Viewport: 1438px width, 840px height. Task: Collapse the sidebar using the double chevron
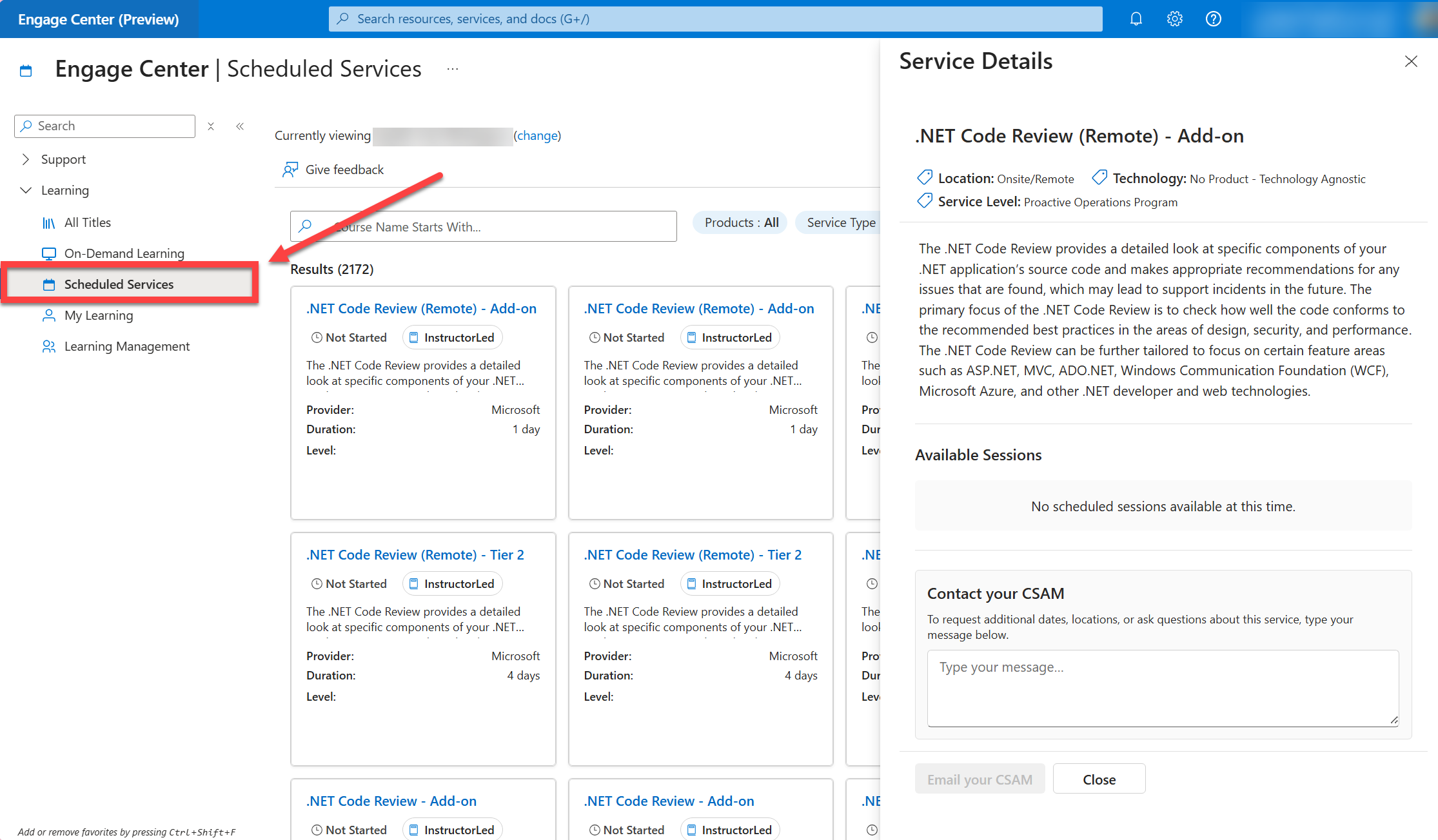[240, 126]
